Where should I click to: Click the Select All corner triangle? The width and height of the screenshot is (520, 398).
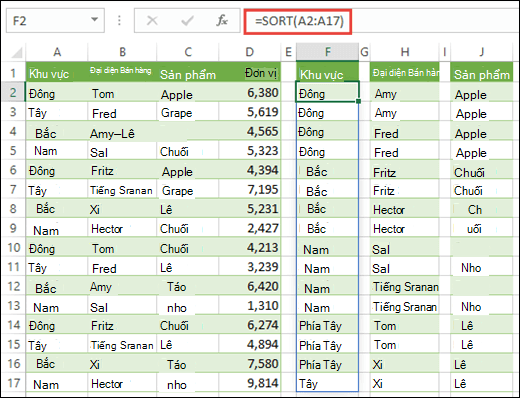click(17, 52)
